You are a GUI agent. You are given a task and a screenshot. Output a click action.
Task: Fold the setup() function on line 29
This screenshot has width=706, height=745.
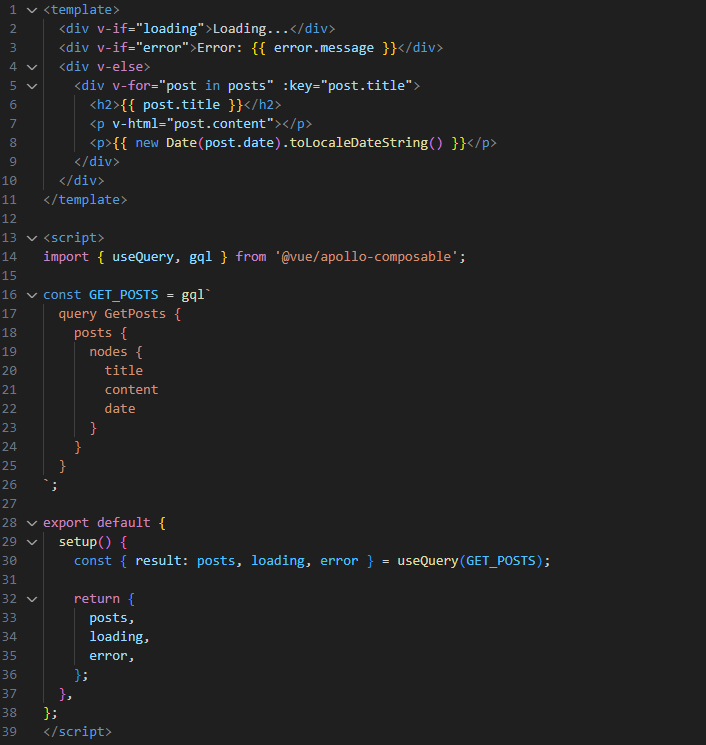coord(32,541)
